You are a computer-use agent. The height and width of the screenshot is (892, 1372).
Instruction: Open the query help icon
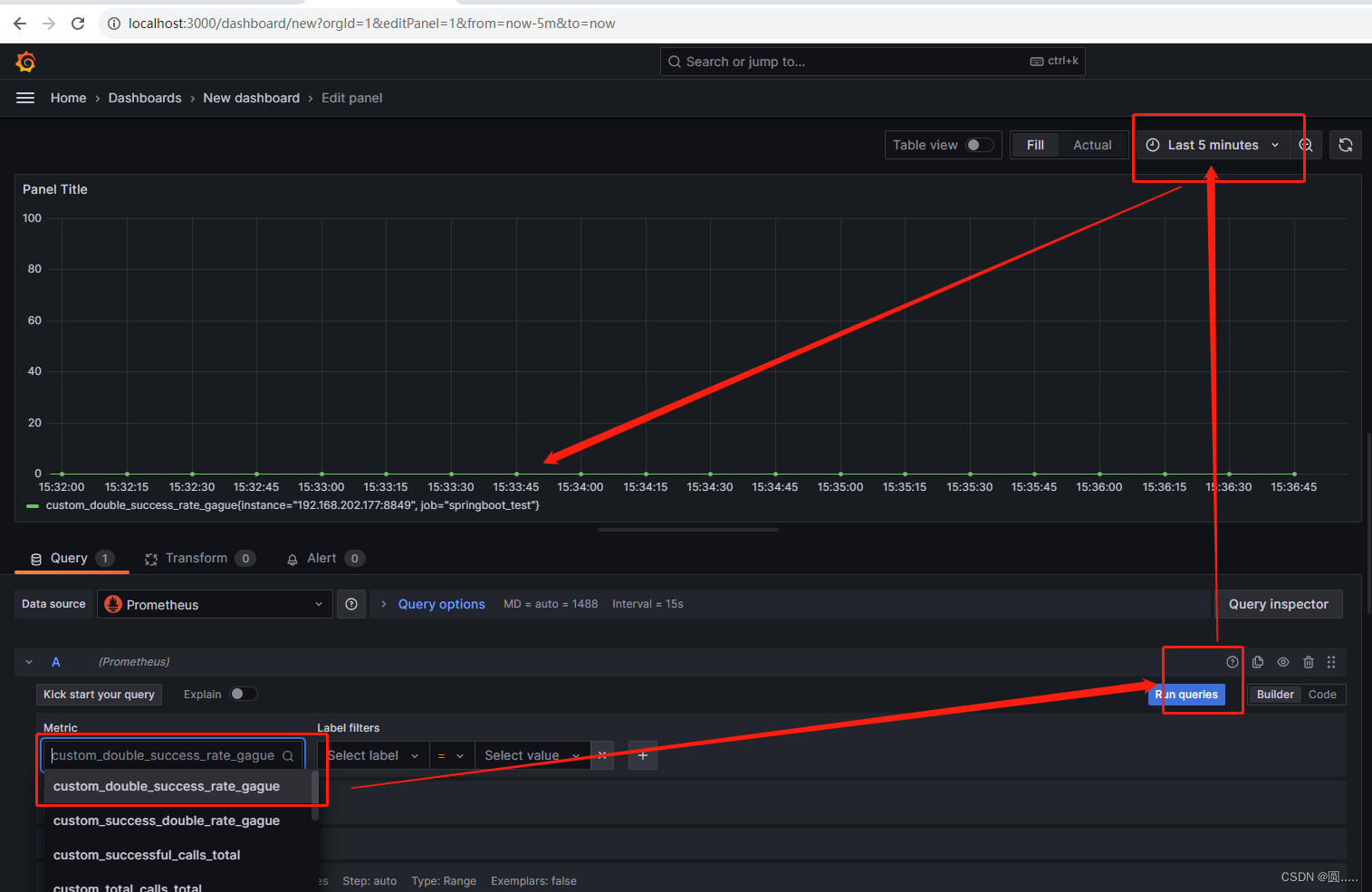(1233, 662)
